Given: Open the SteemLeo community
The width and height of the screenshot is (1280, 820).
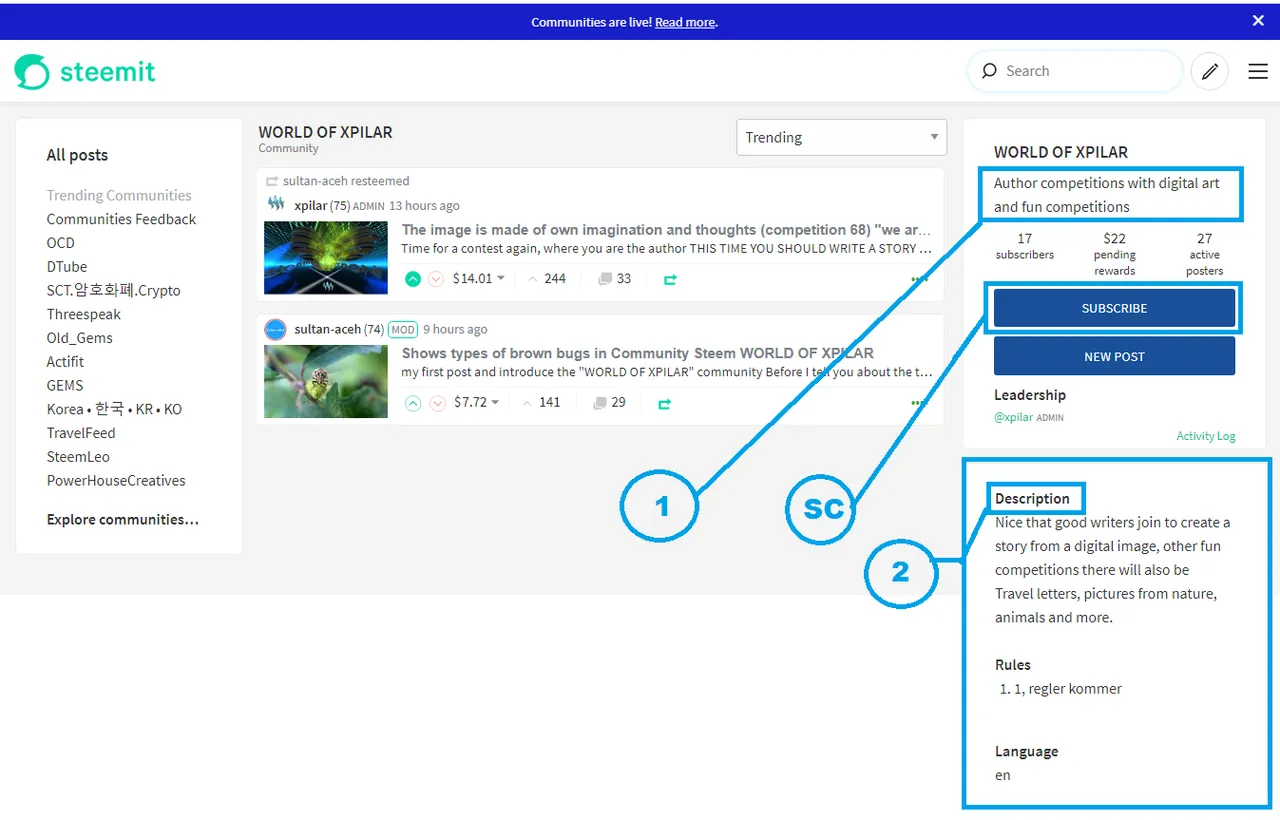Looking at the screenshot, I should coord(78,457).
